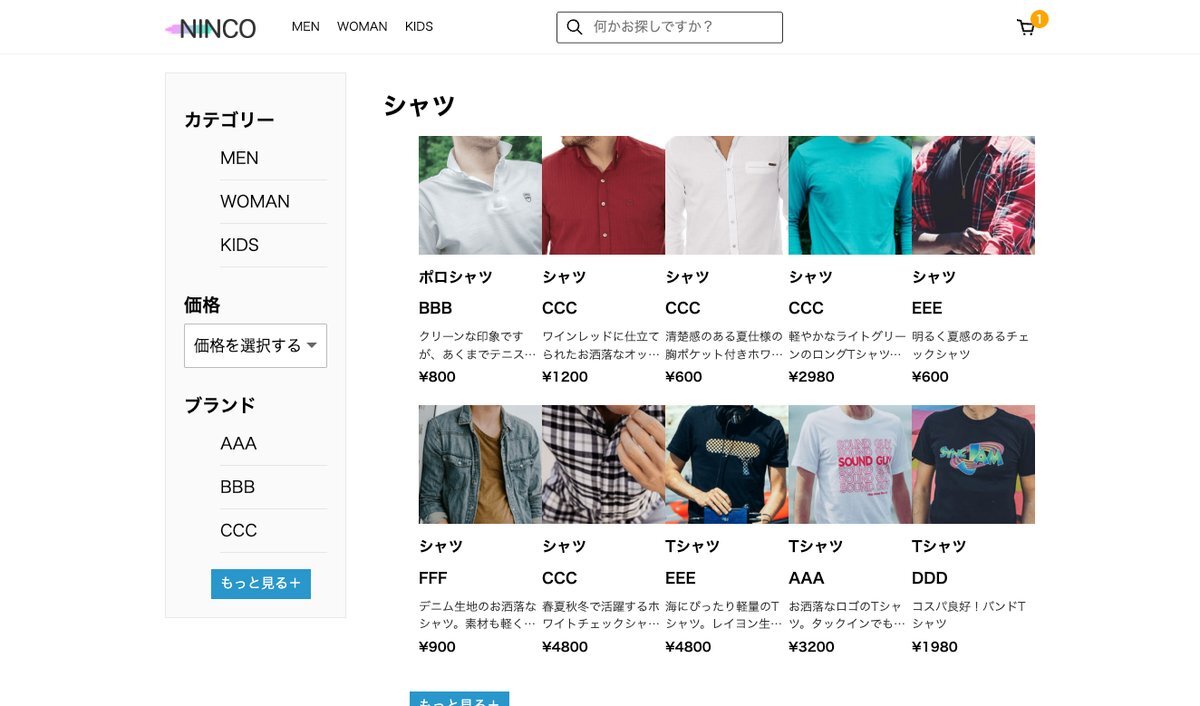Filter by brand AAA in sidebar
The image size is (1200, 706).
point(239,444)
